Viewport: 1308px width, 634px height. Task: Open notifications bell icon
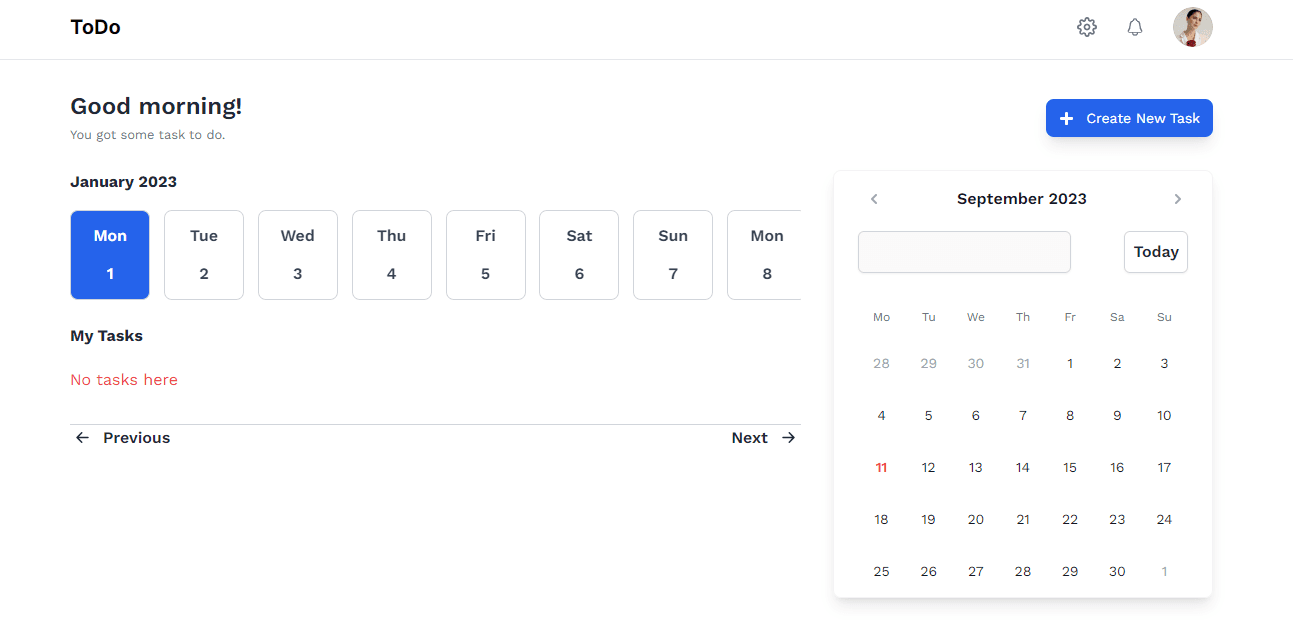[1134, 27]
